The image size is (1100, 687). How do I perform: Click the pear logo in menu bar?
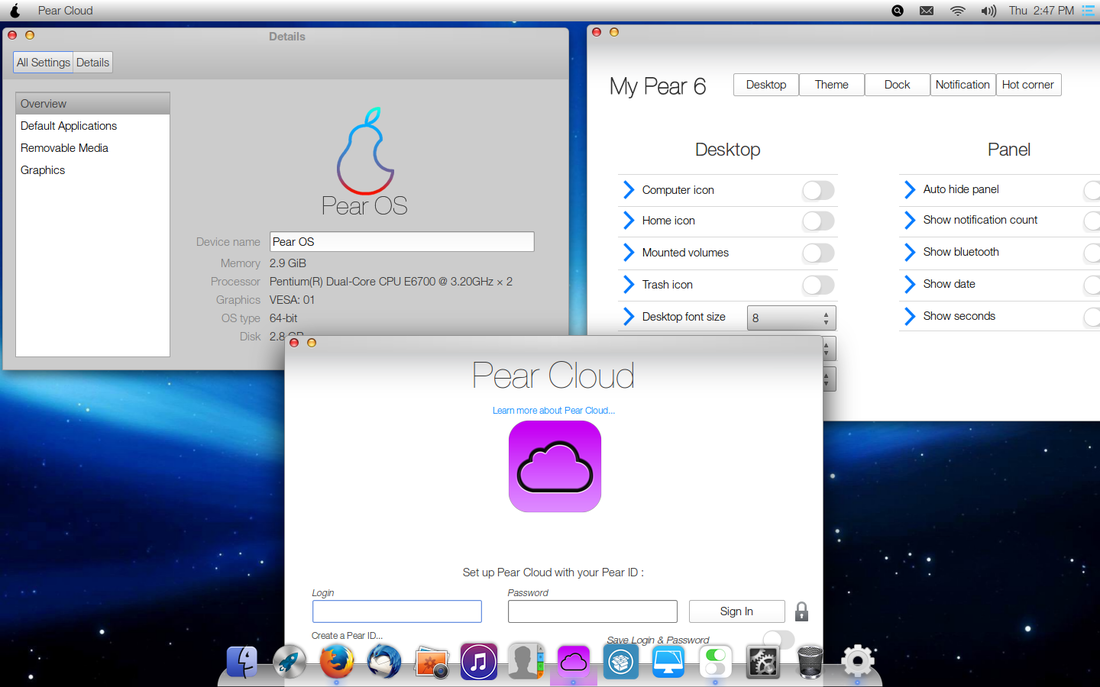[x=15, y=11]
